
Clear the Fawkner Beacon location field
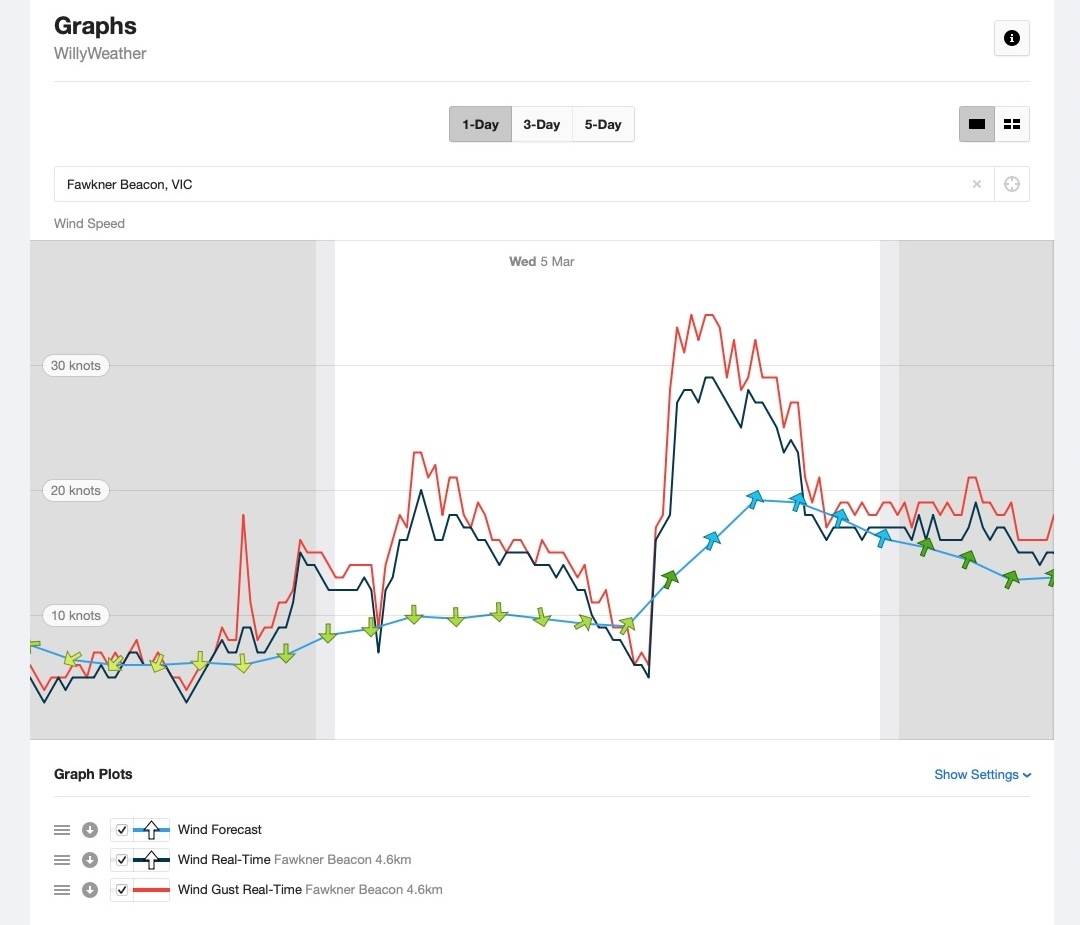[977, 184]
